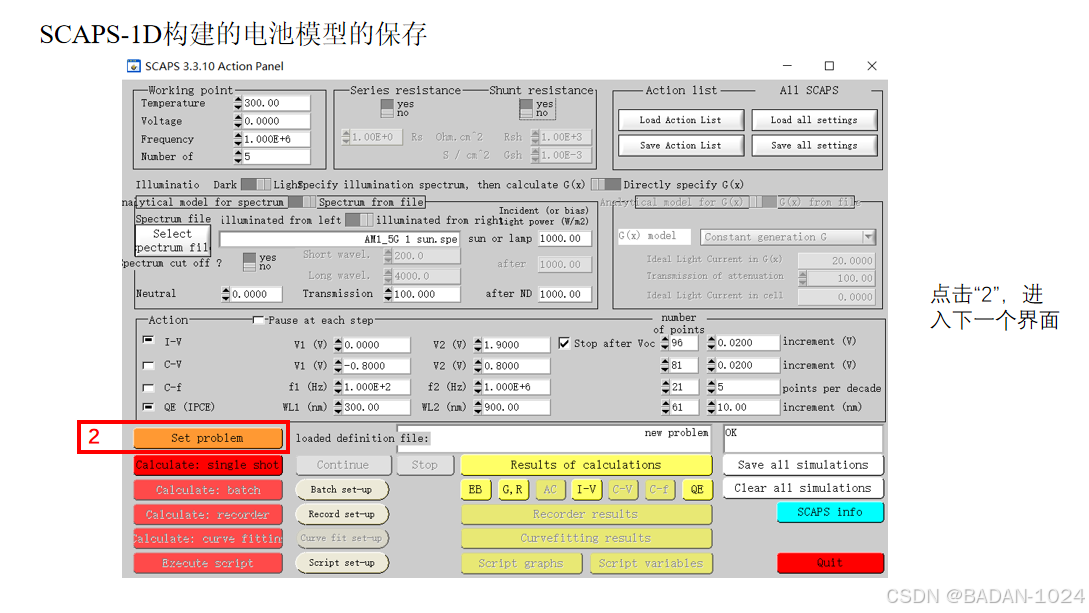This screenshot has height=613, width=1089.
Task: Click Save all simulations
Action: [x=802, y=465]
